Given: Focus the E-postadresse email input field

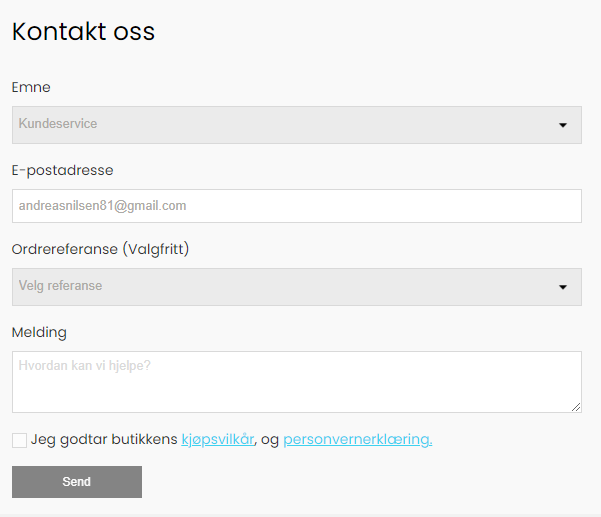Looking at the screenshot, I should click(297, 206).
